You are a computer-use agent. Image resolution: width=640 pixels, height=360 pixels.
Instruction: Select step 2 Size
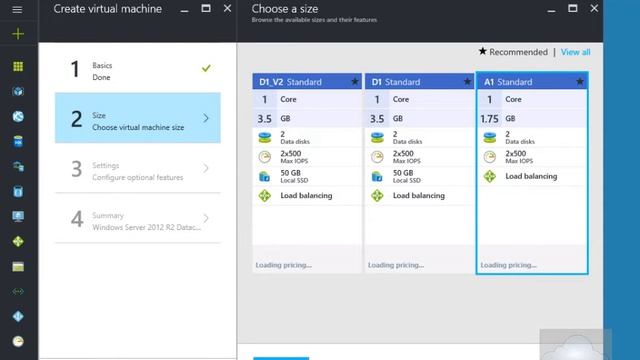tap(138, 118)
